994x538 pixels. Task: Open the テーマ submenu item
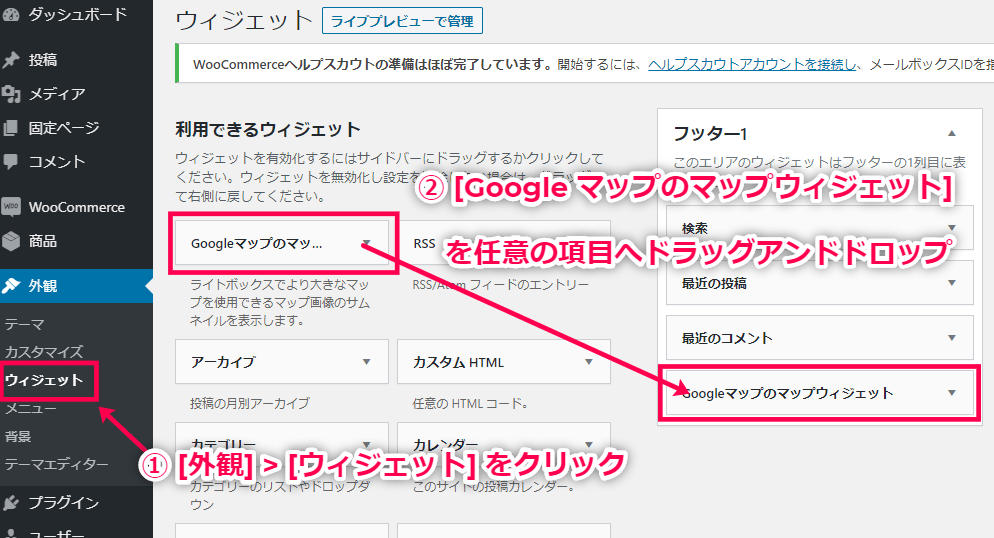[x=25, y=324]
